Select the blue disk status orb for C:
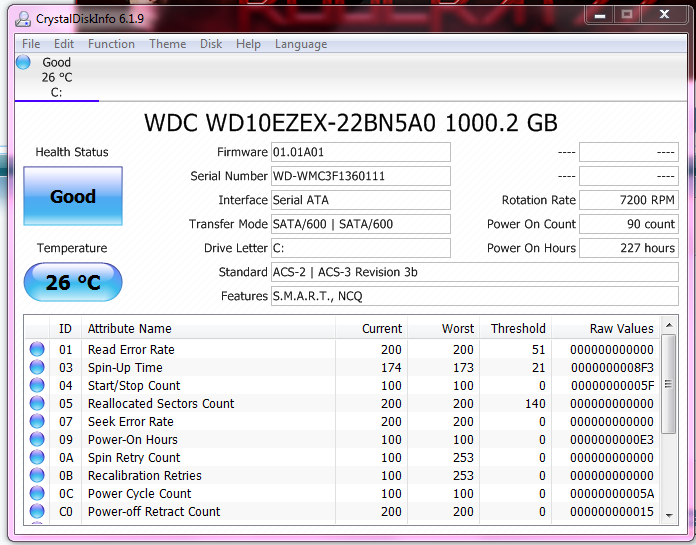This screenshot has height=545, width=696. pyautogui.click(x=24, y=62)
